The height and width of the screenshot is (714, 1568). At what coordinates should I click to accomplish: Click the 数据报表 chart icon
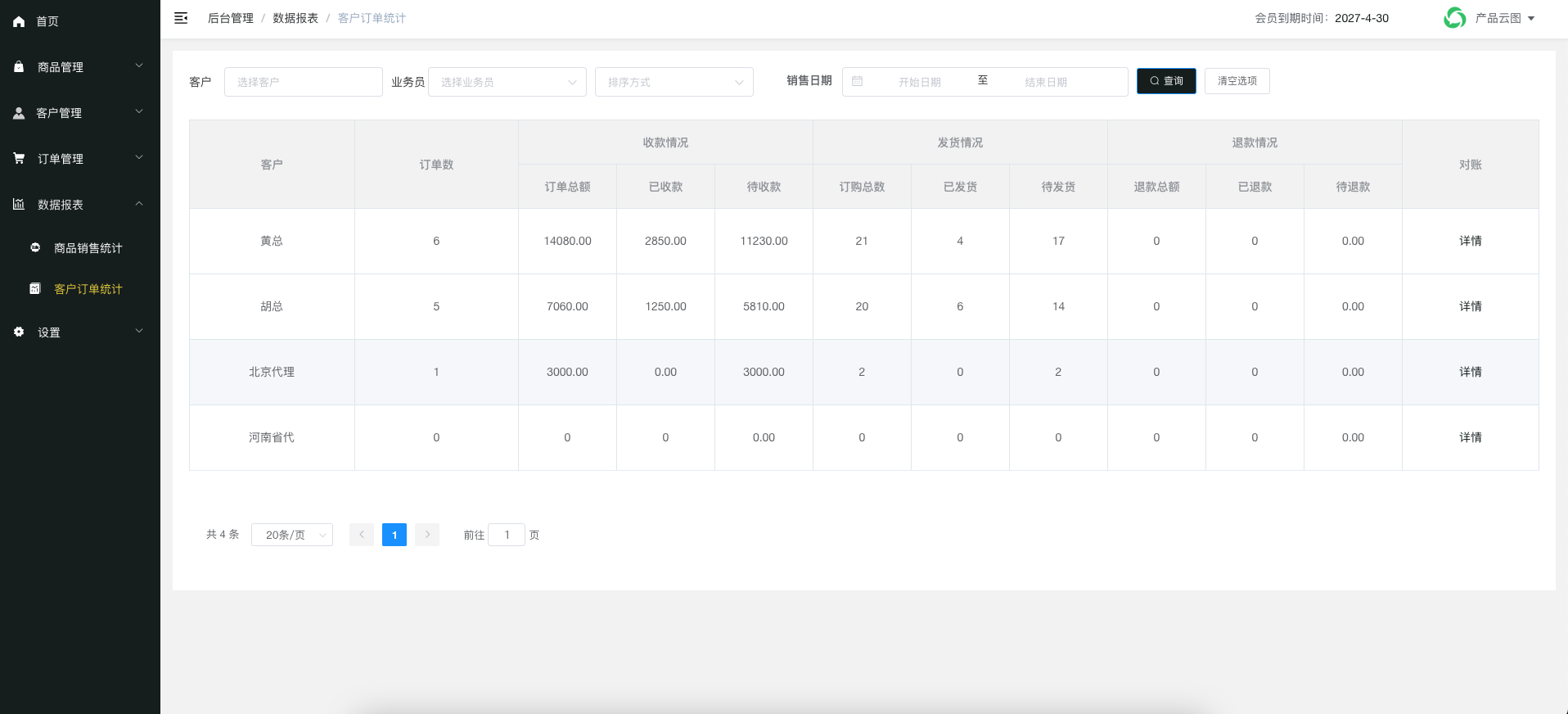coord(19,204)
